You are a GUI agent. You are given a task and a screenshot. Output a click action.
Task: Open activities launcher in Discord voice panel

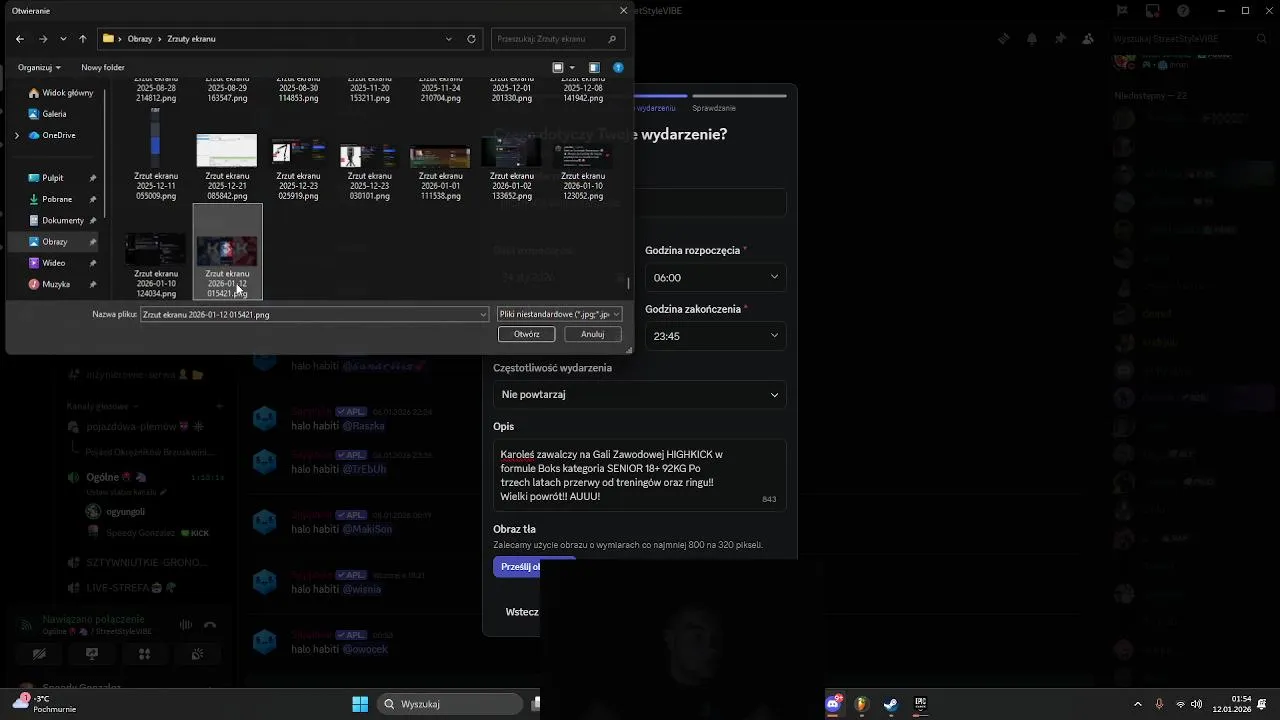tap(145, 654)
